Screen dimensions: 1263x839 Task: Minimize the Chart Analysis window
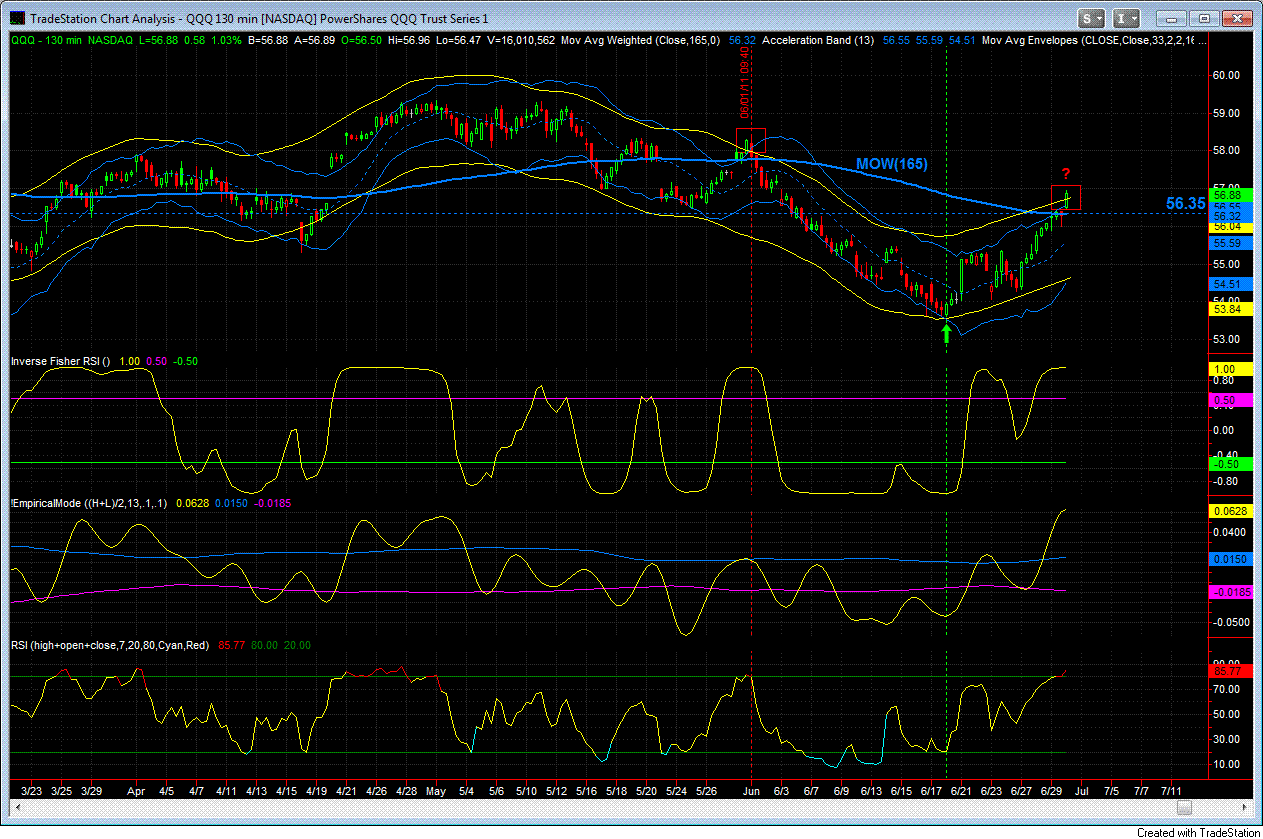[1170, 18]
